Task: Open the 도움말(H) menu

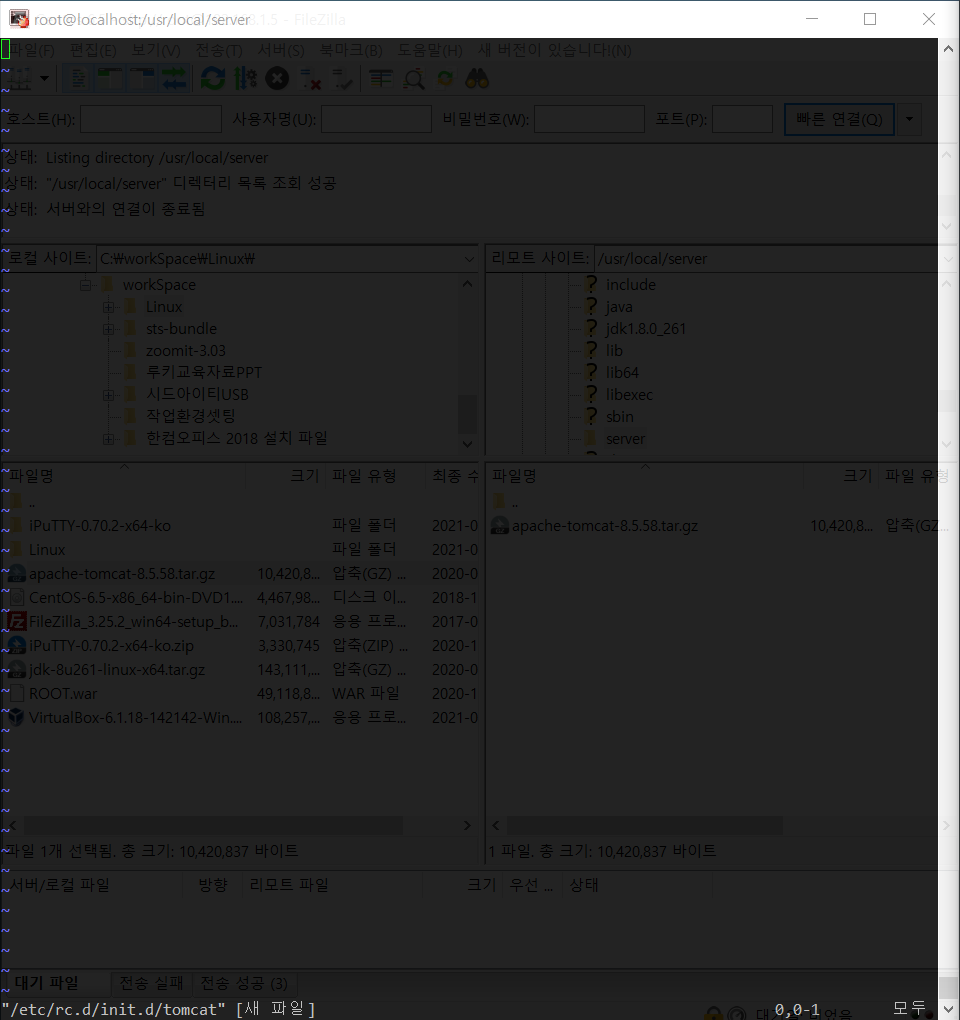Action: [430, 50]
